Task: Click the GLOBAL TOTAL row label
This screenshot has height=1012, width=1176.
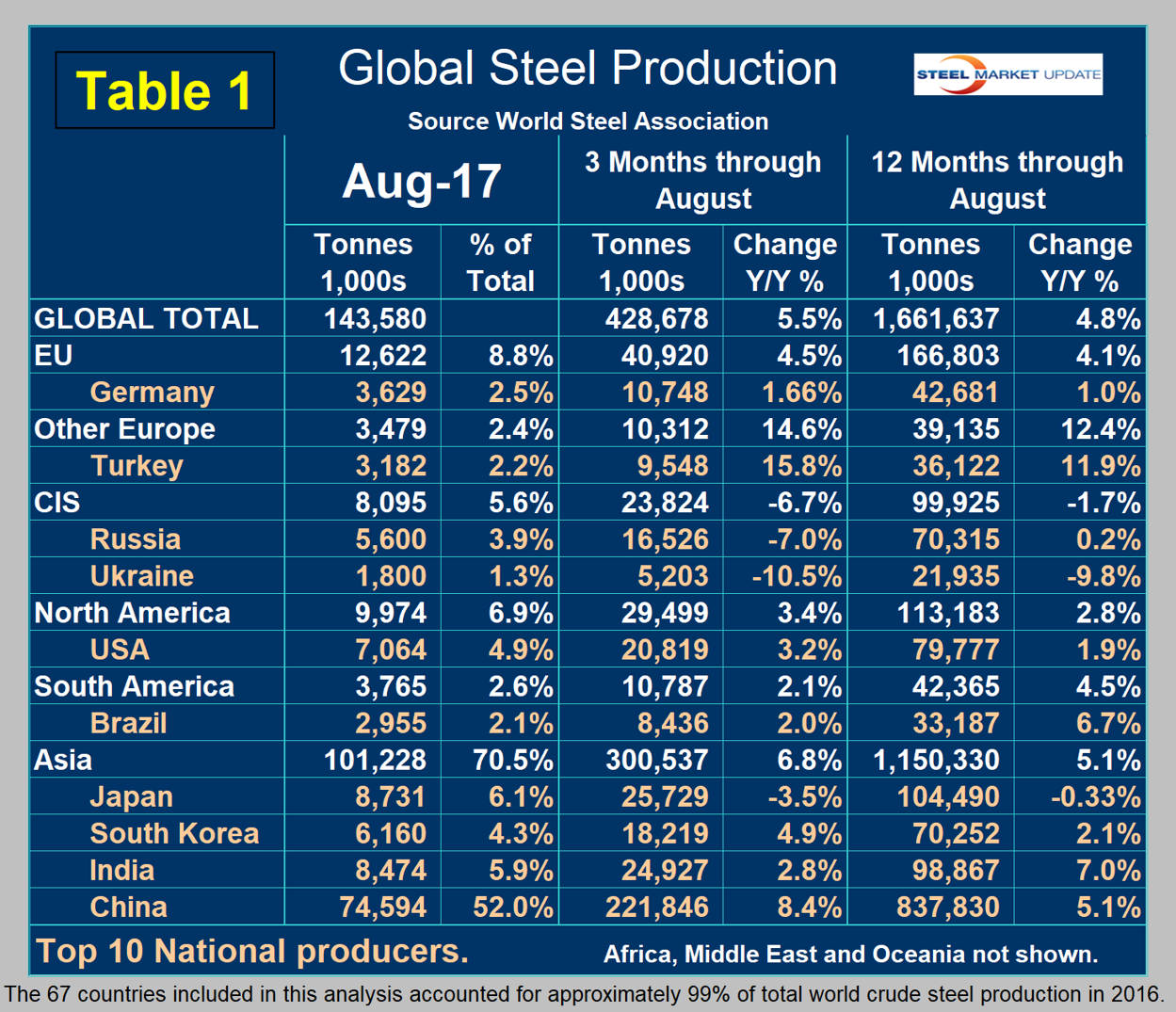Action: 146,318
